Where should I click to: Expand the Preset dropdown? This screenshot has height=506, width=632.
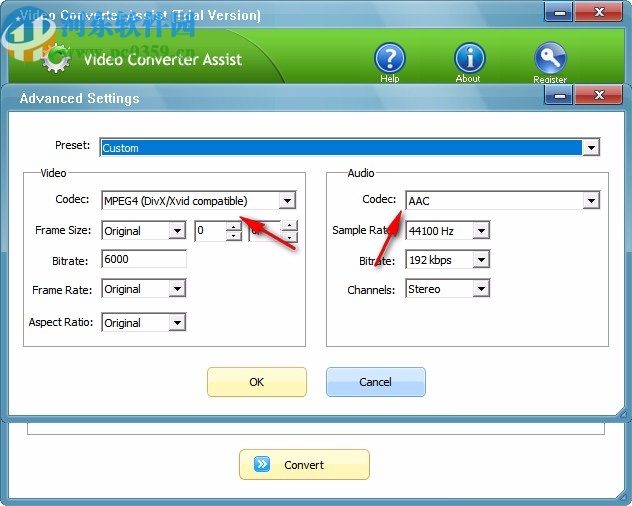click(x=591, y=148)
